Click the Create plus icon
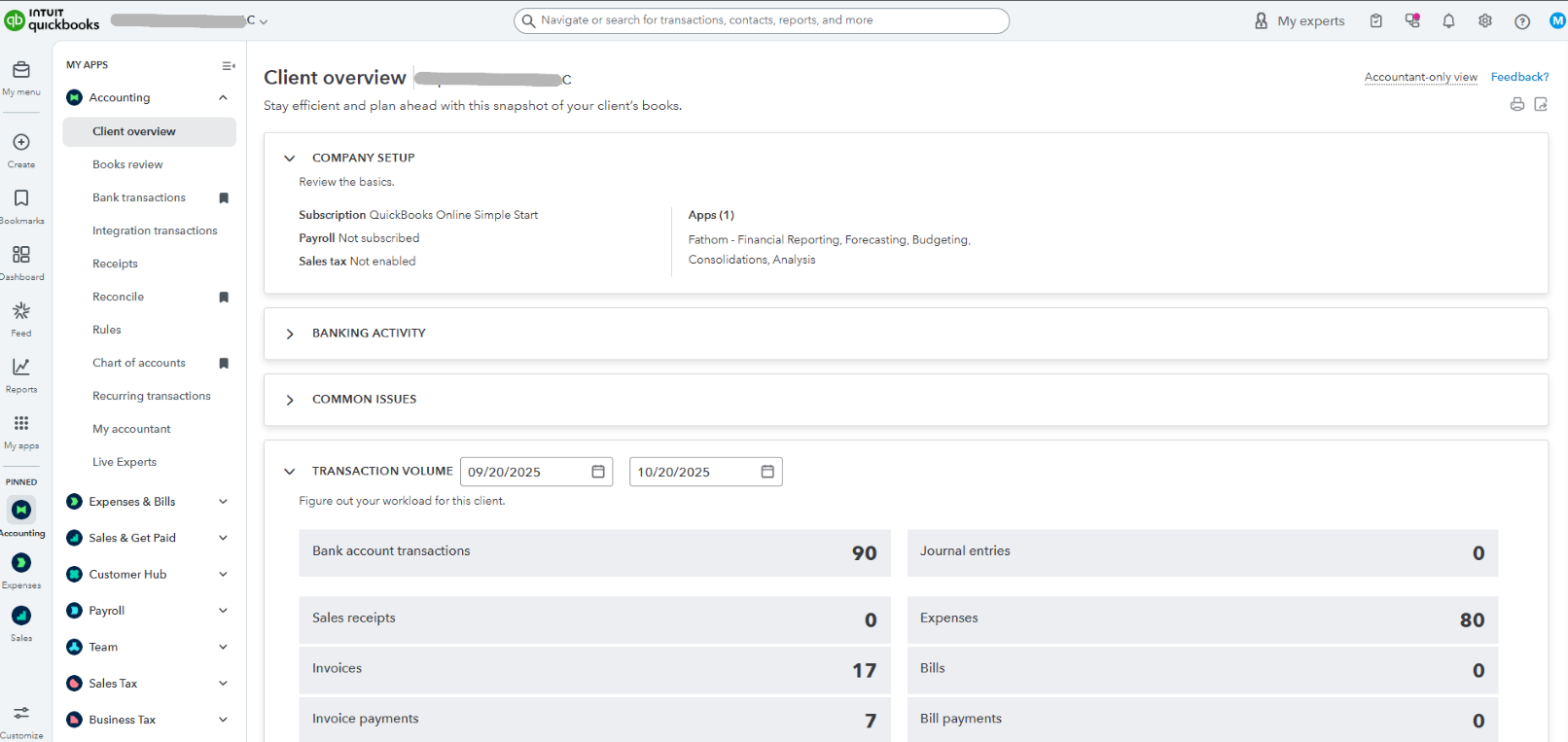This screenshot has width=1568, height=742. coord(21,142)
